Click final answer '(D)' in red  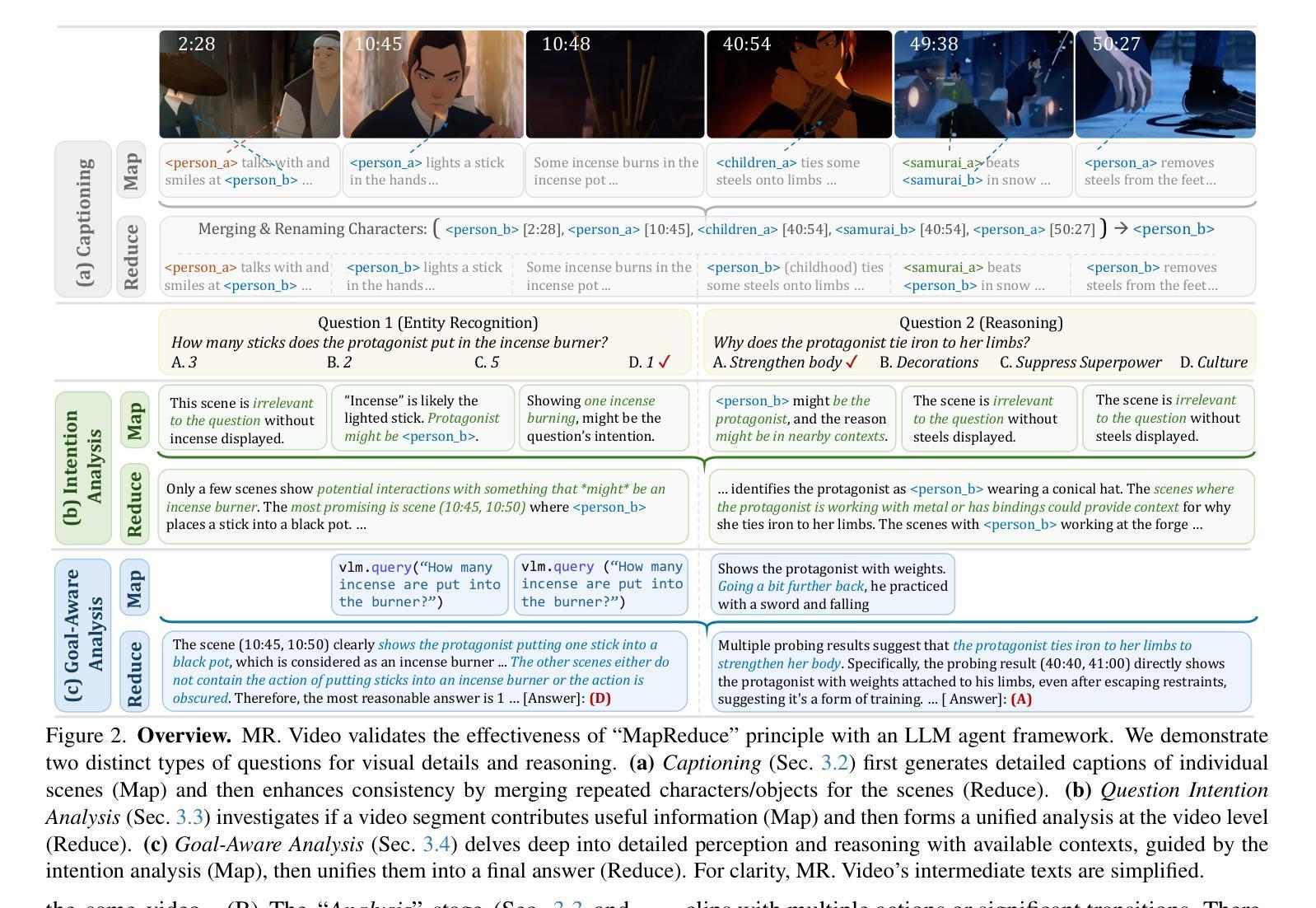point(600,698)
